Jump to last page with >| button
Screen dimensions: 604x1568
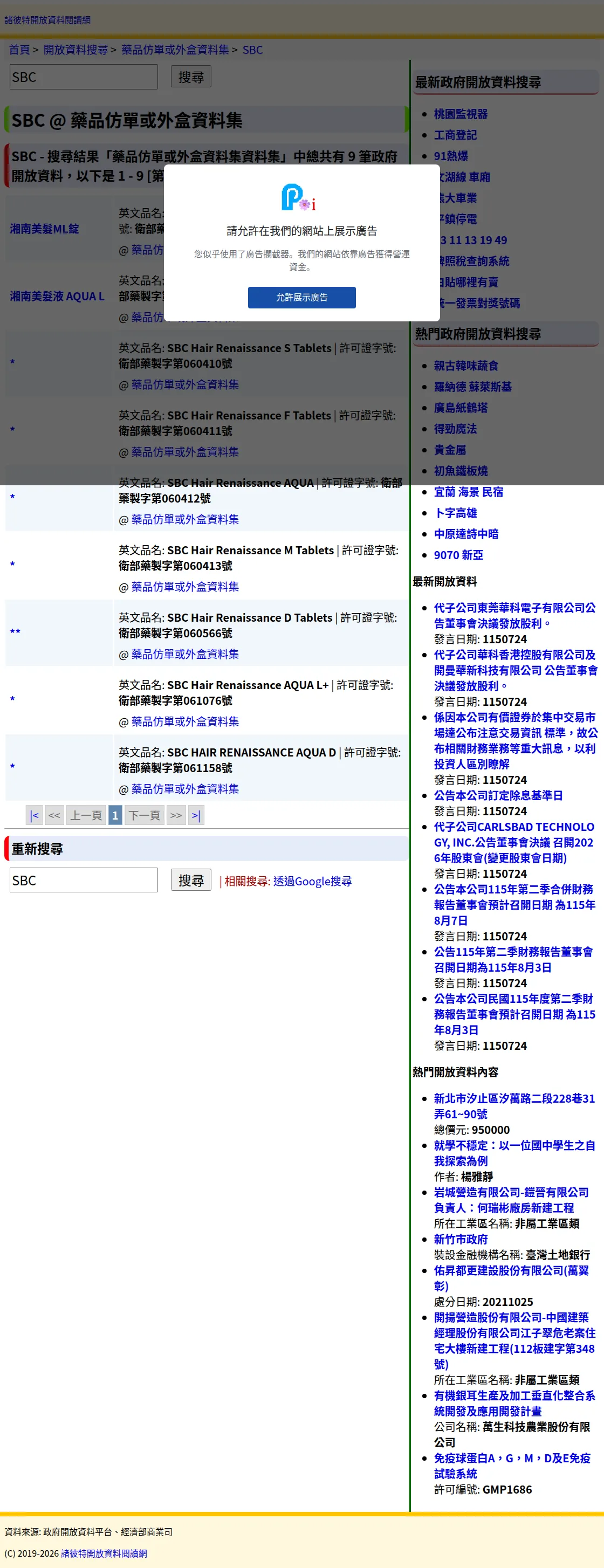click(x=195, y=815)
